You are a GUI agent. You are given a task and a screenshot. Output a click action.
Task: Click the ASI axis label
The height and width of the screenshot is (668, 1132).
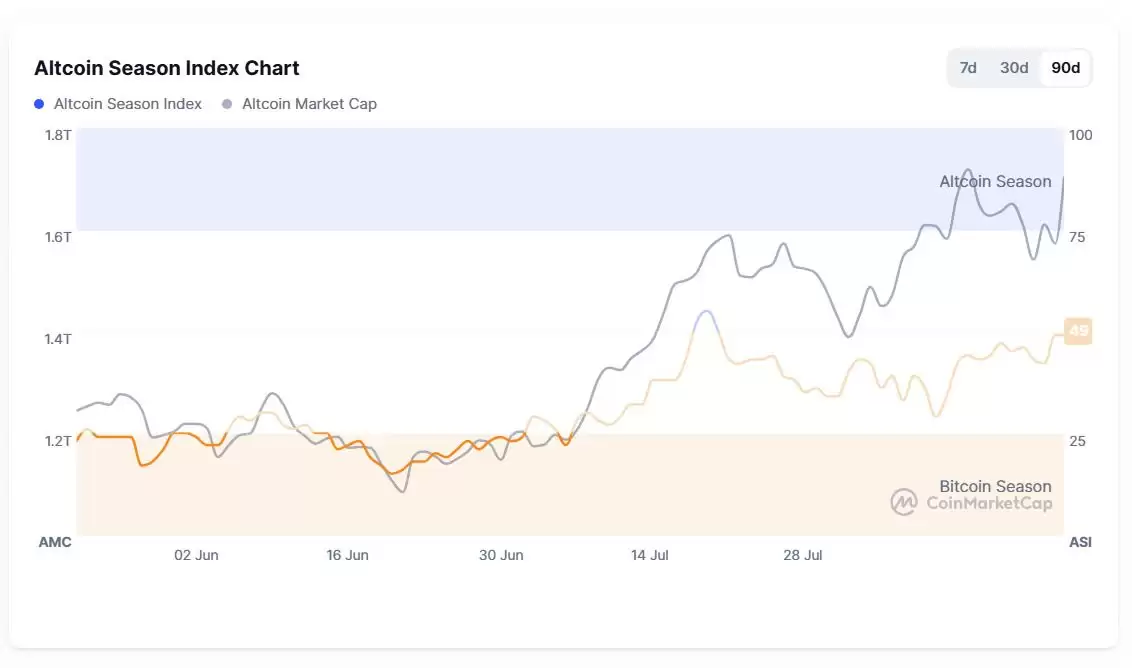click(x=1080, y=542)
